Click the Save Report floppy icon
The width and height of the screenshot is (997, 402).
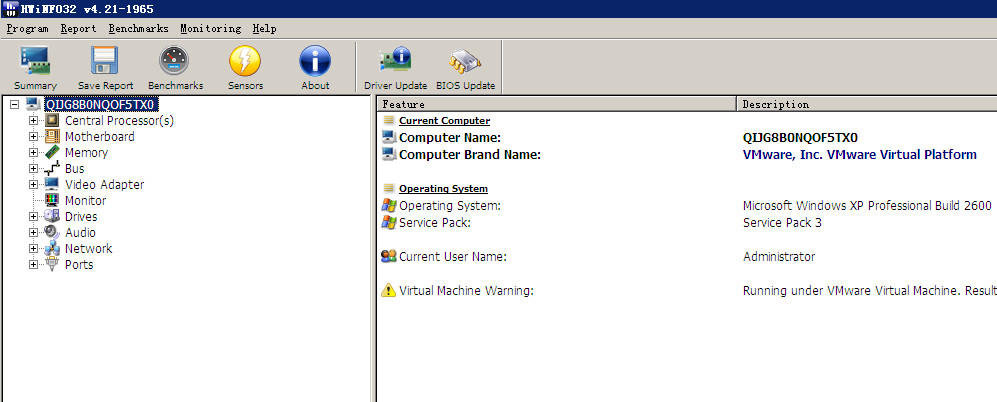pos(106,61)
